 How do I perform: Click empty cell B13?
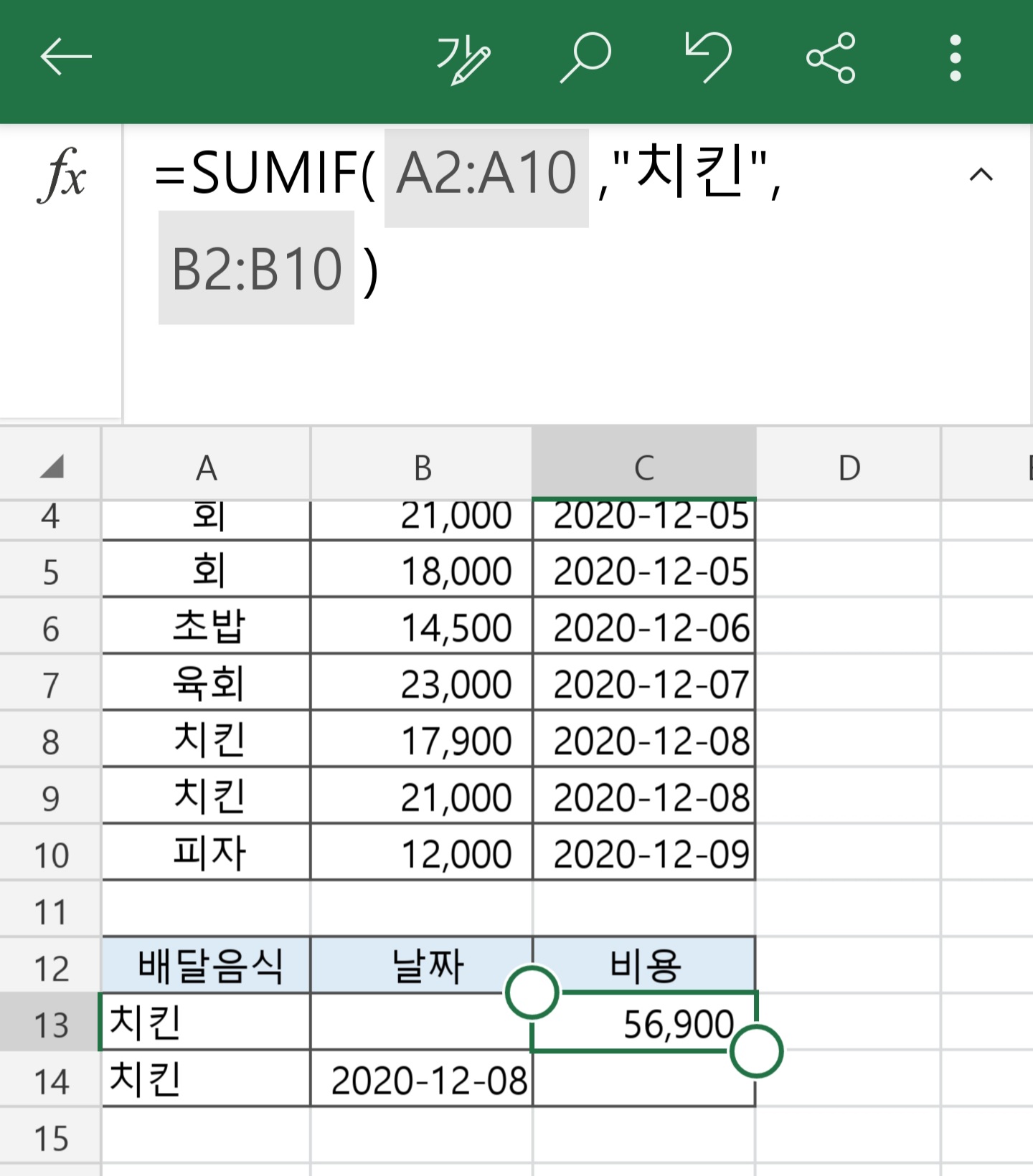(422, 1023)
